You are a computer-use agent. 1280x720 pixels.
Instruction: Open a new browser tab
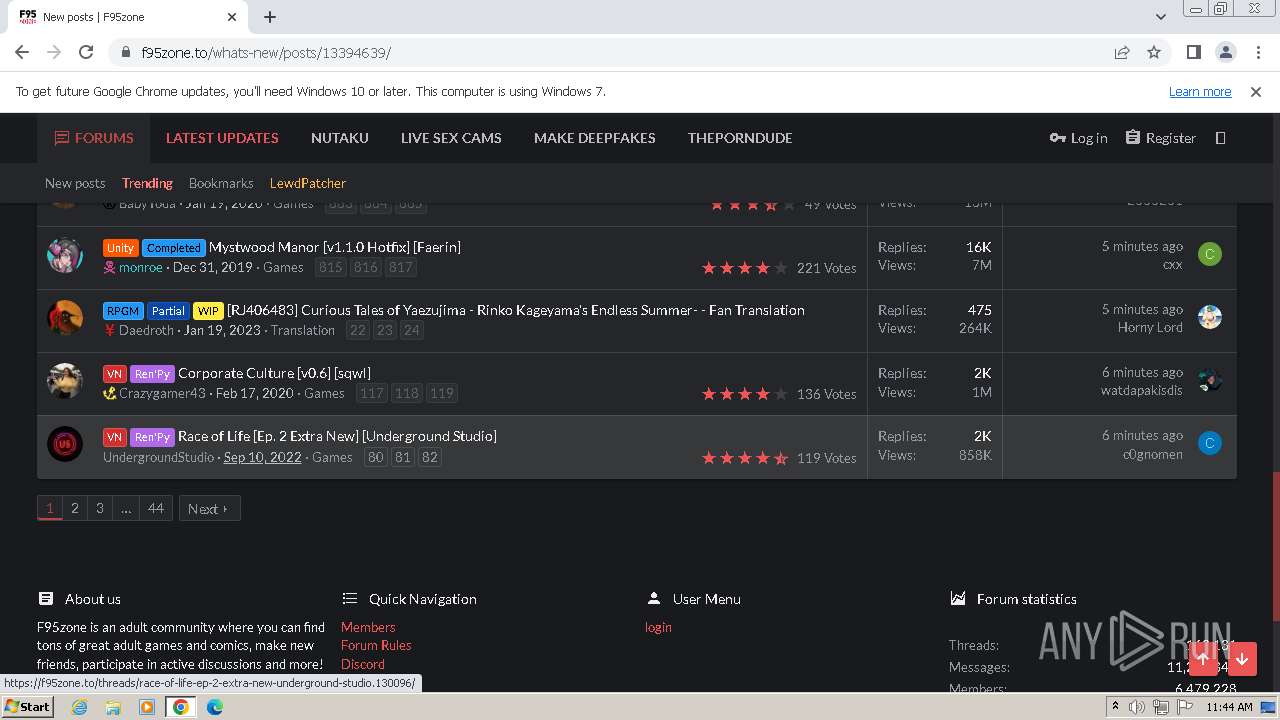click(270, 17)
